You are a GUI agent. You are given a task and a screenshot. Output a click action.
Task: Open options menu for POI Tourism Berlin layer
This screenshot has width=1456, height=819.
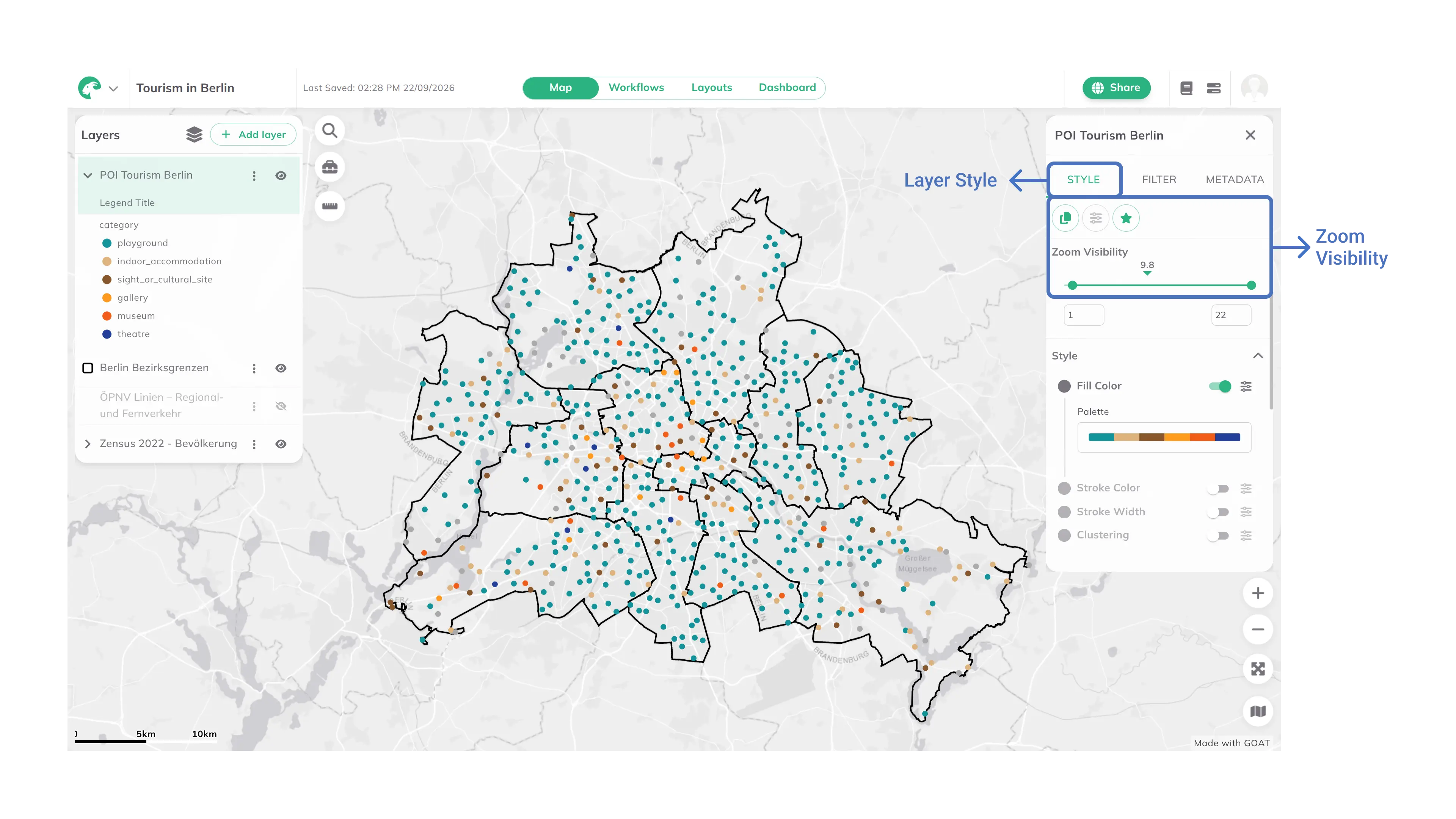[254, 176]
